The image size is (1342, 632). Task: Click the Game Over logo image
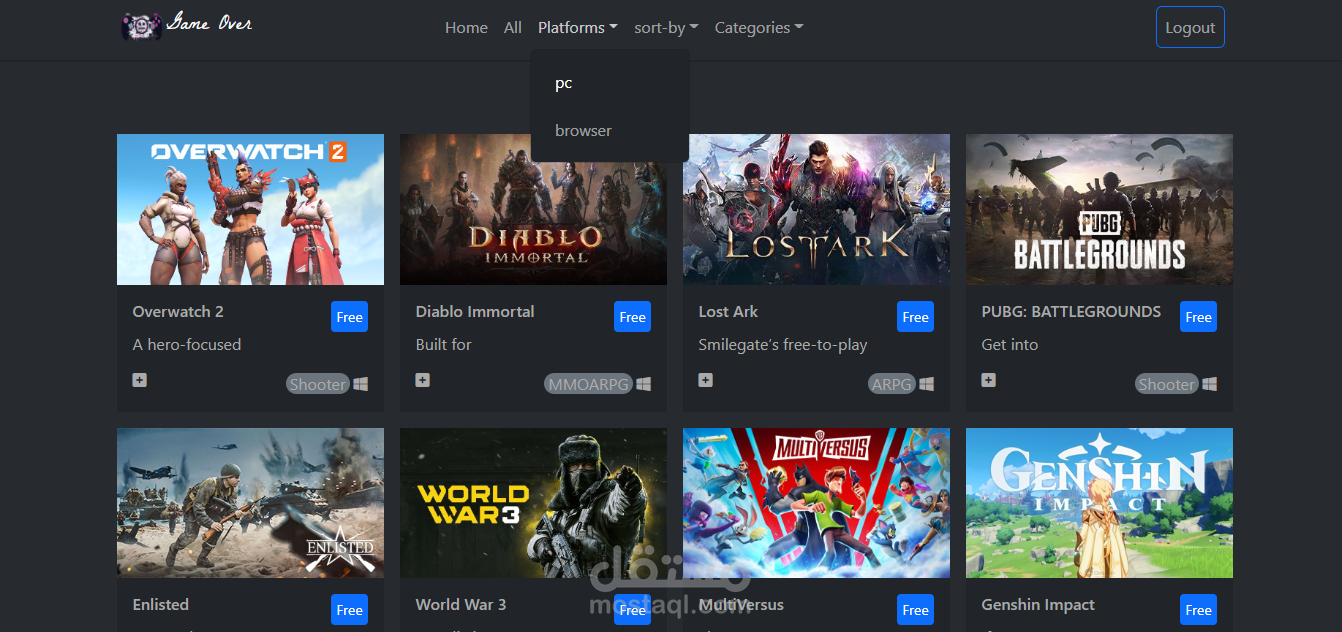tap(187, 24)
